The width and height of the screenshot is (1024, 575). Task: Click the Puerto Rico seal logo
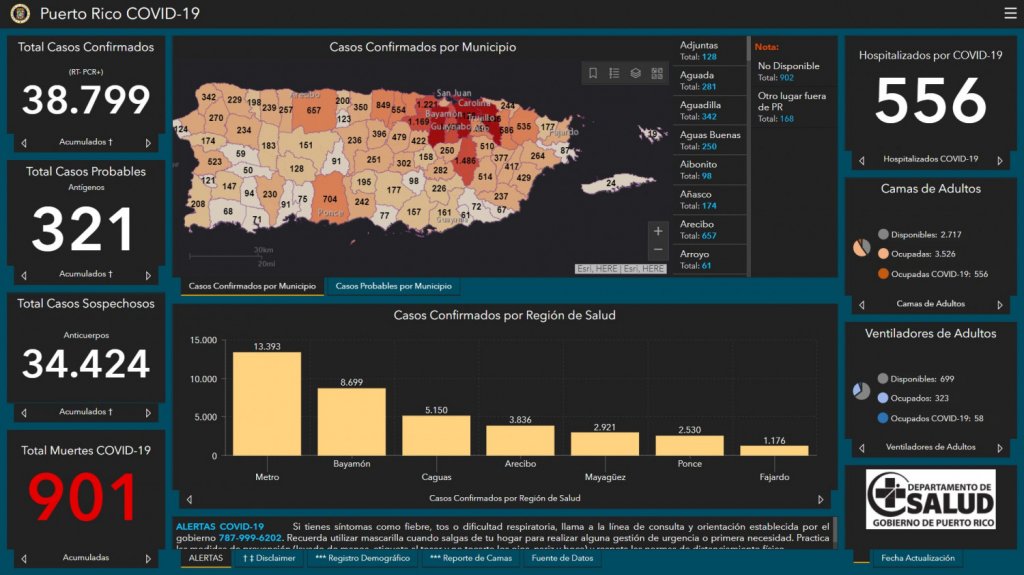(20, 14)
